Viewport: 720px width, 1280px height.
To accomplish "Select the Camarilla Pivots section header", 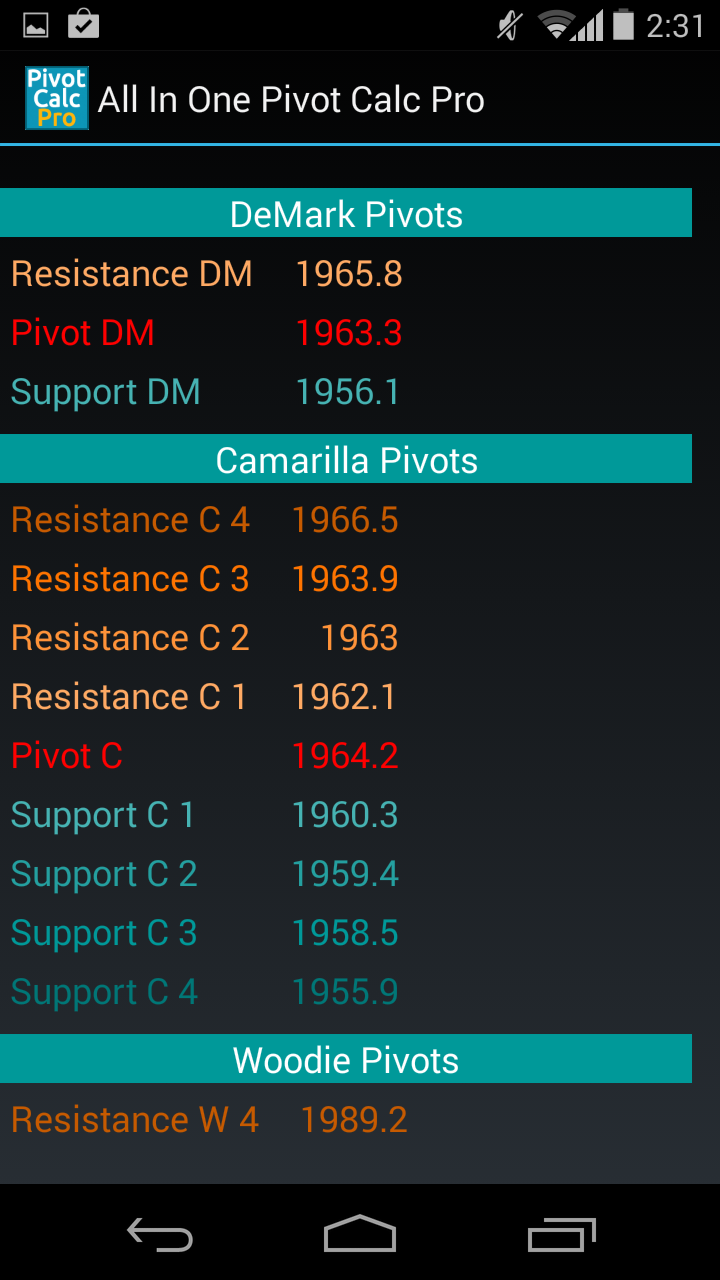I will coord(346,459).
